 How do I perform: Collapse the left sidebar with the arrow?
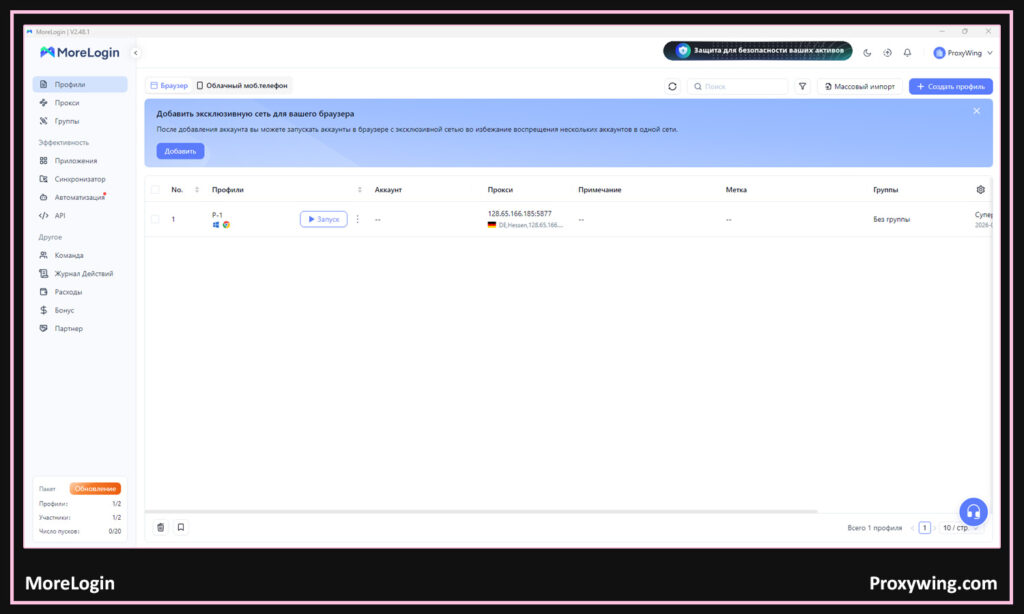(x=136, y=53)
